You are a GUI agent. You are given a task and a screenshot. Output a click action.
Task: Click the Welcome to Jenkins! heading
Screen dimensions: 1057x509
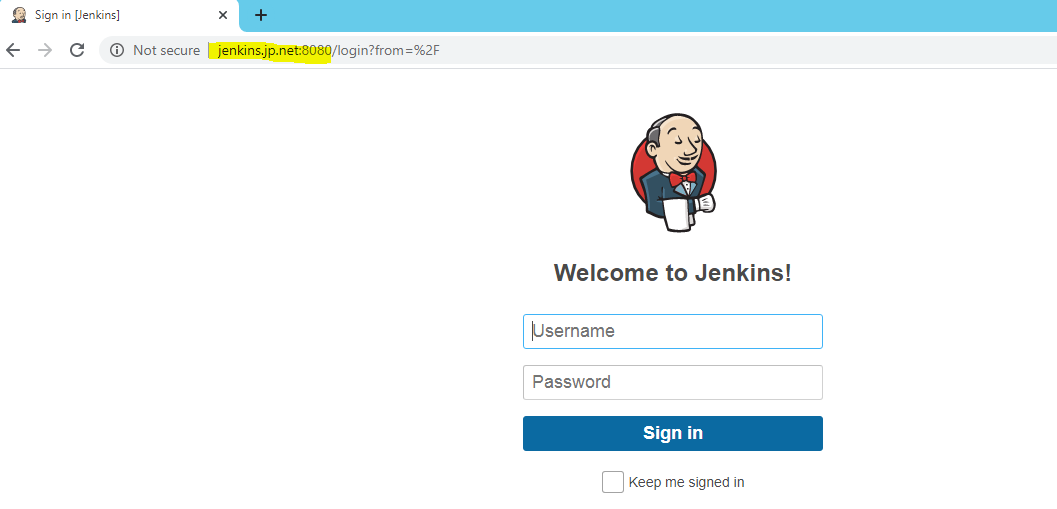click(x=673, y=273)
